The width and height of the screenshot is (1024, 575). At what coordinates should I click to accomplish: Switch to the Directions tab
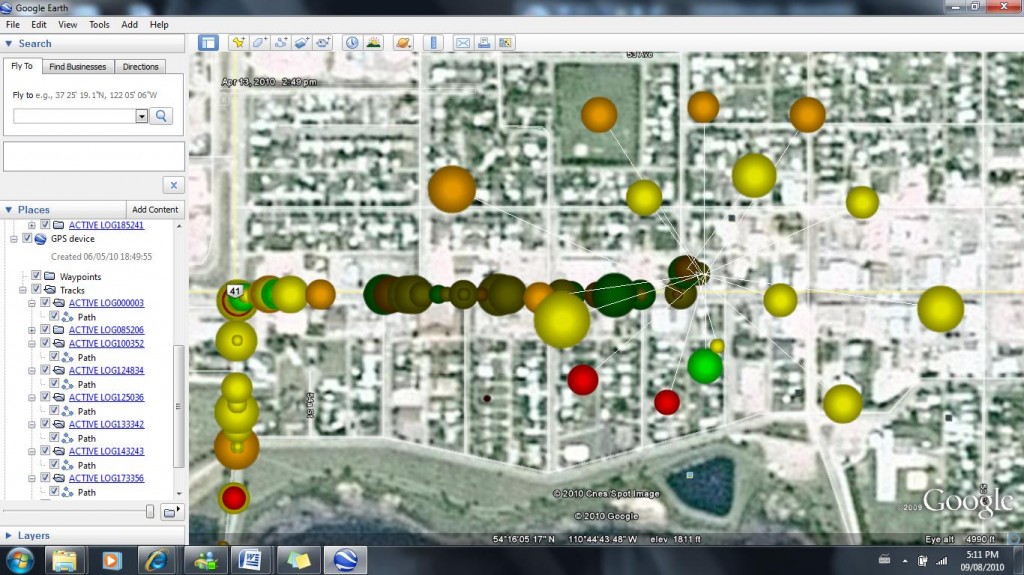point(140,67)
